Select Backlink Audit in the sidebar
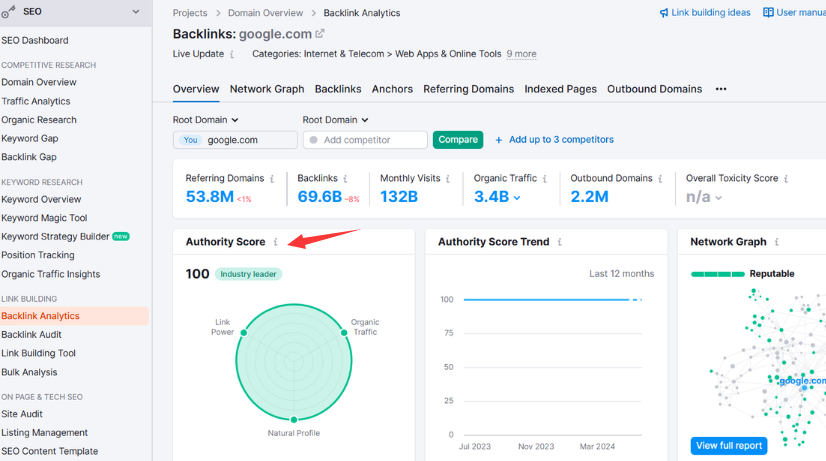The width and height of the screenshot is (826, 461). [31, 335]
